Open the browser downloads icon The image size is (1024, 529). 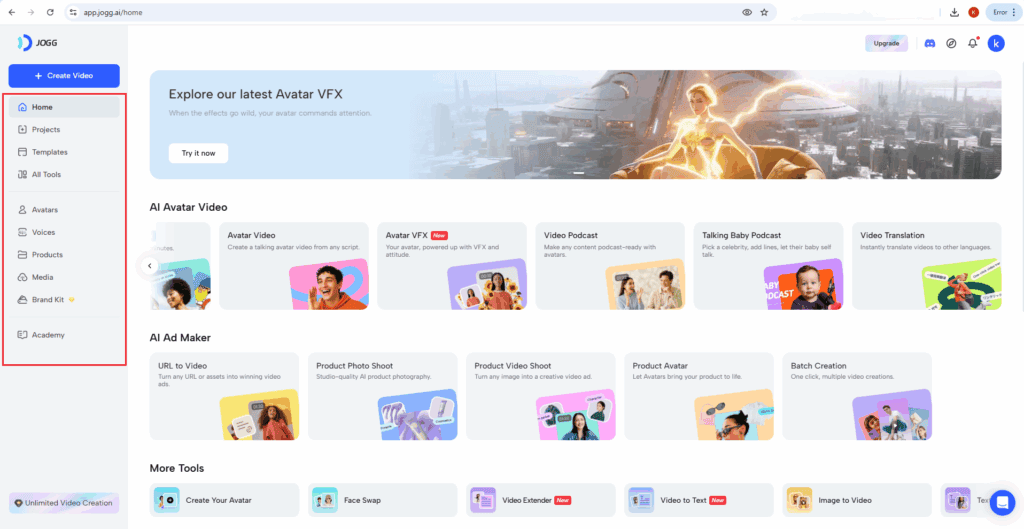(x=954, y=12)
